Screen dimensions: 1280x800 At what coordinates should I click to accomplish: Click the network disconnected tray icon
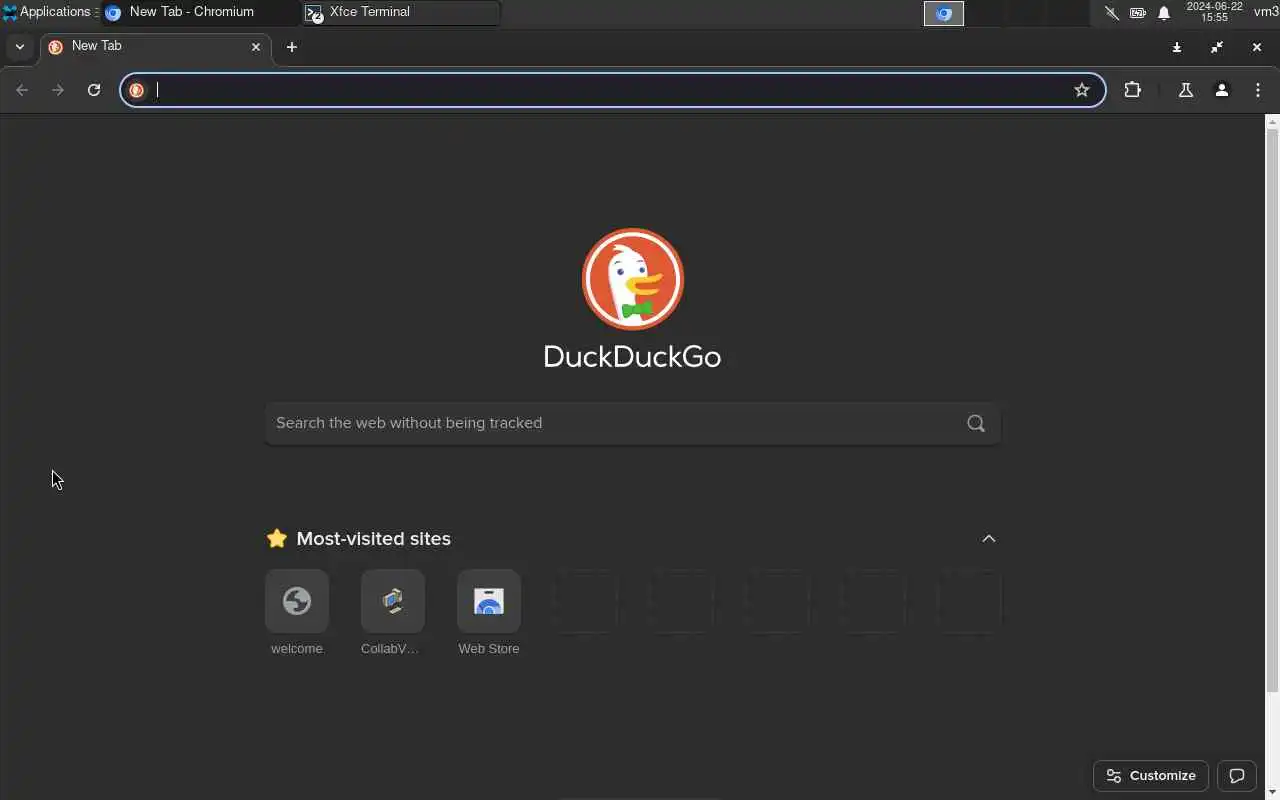pos(1111,13)
